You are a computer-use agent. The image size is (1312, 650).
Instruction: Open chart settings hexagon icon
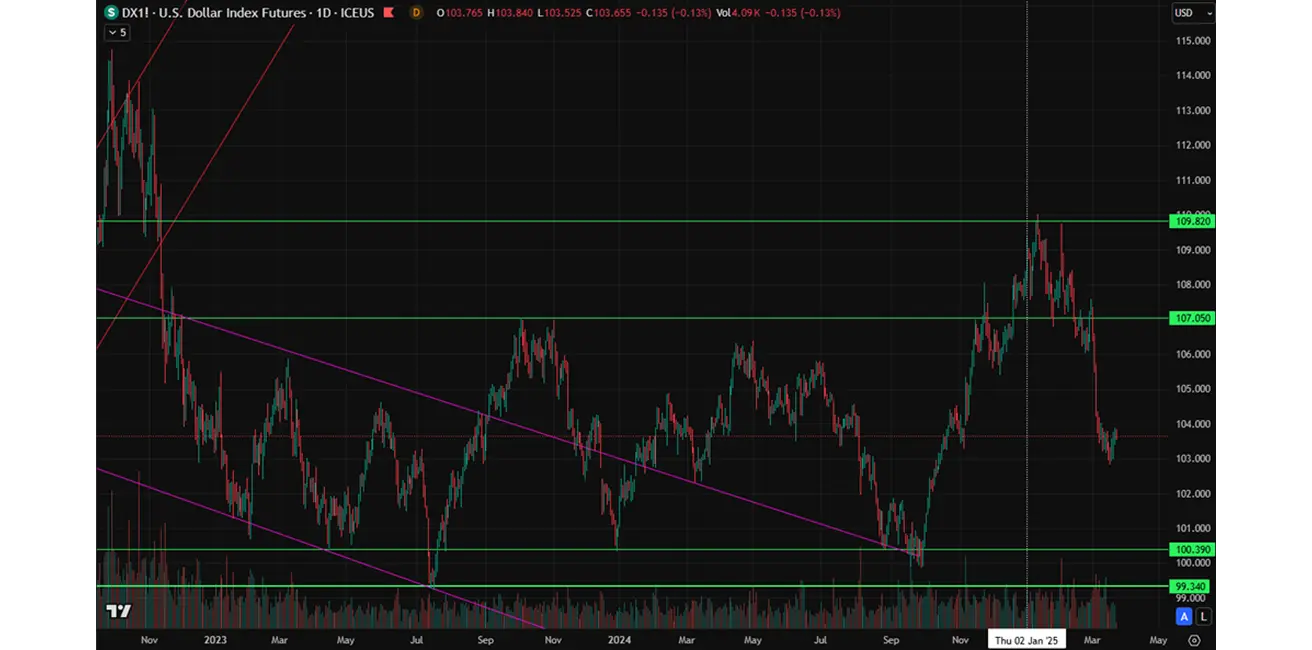pyautogui.click(x=1194, y=639)
